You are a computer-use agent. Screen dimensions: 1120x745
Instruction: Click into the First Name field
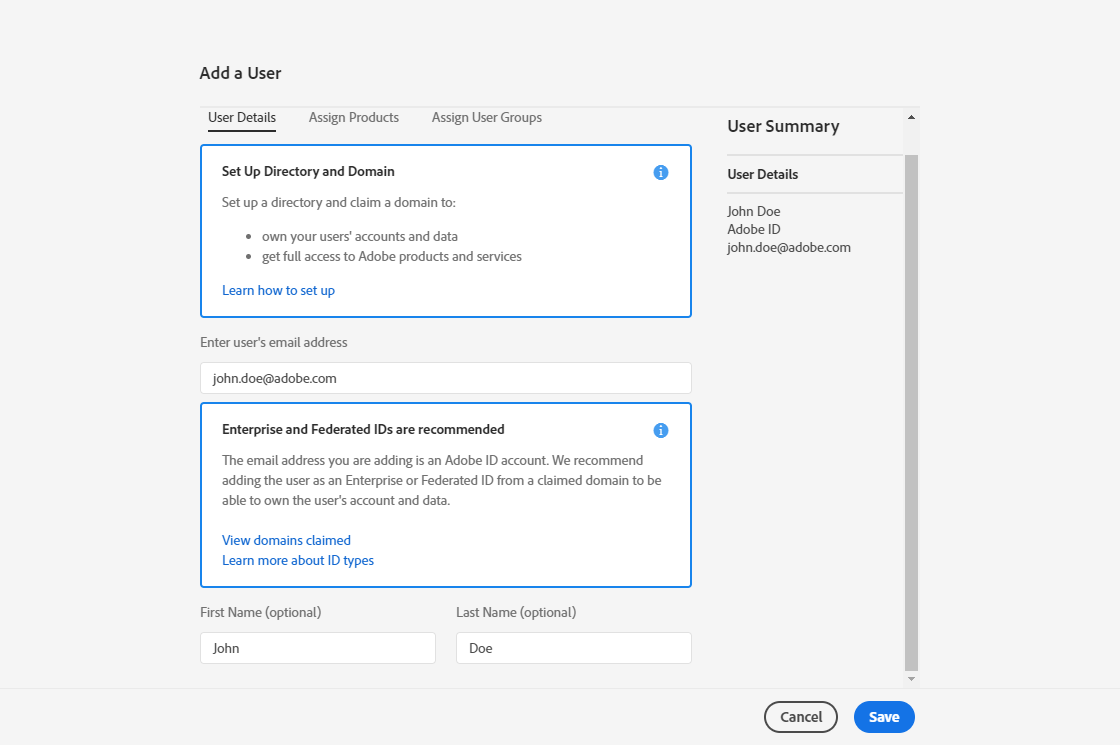click(317, 648)
